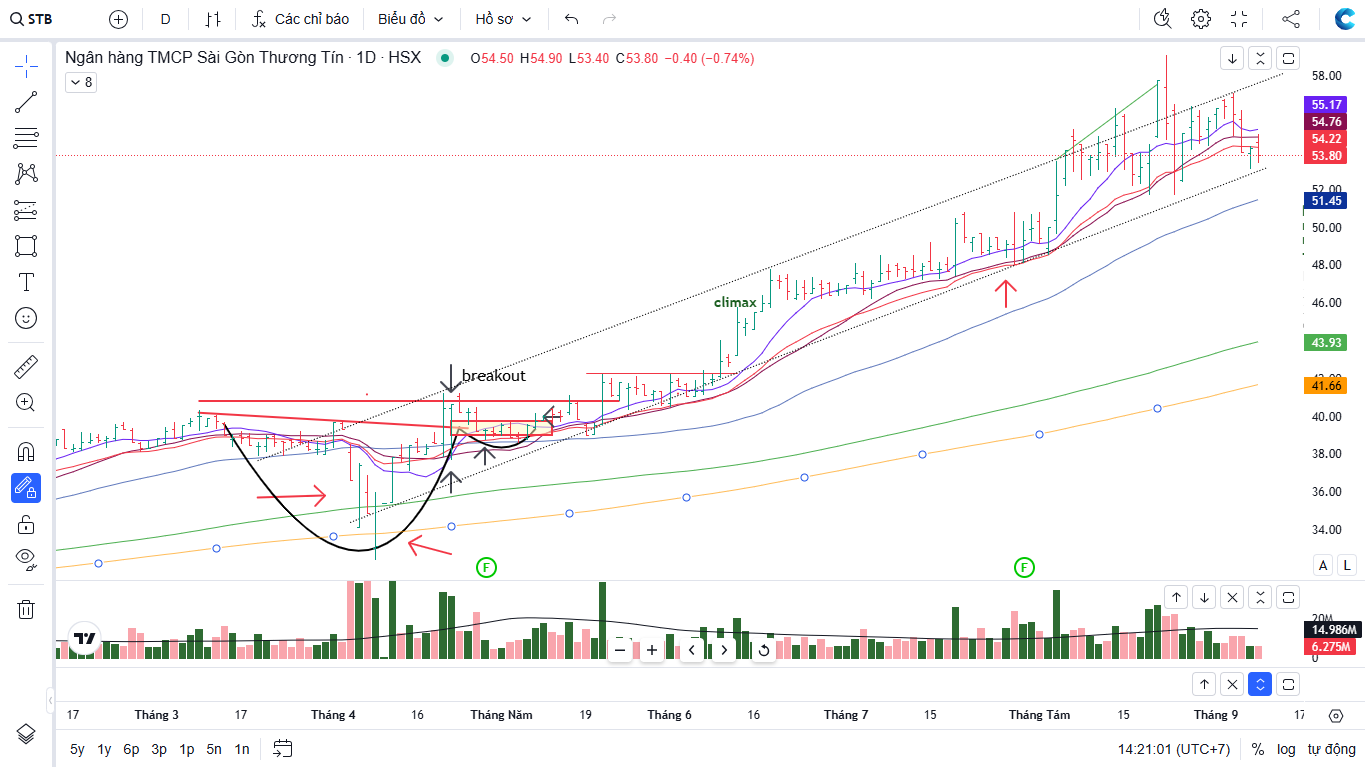Toggle lock all drawing tools
1365x767 pixels.
pyautogui.click(x=26, y=524)
